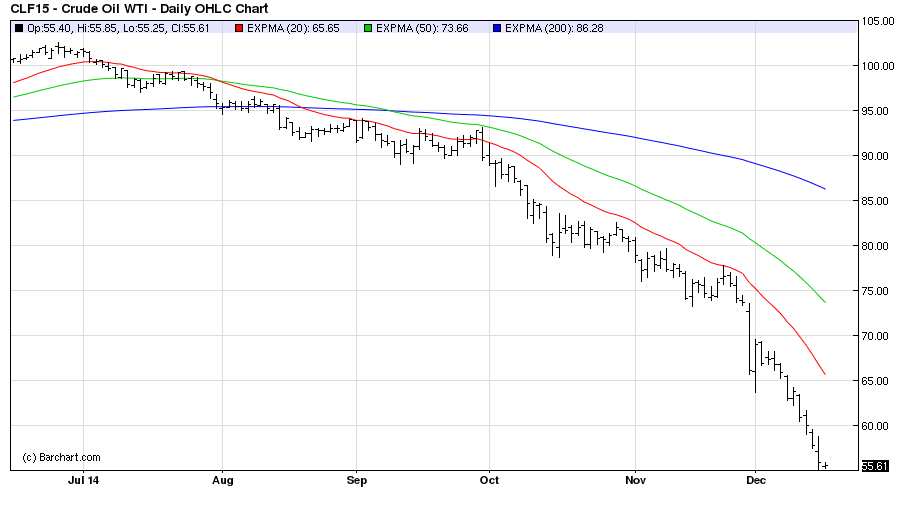Click the black OHLC legend square
Screen dimensions: 900x511
(19, 28)
